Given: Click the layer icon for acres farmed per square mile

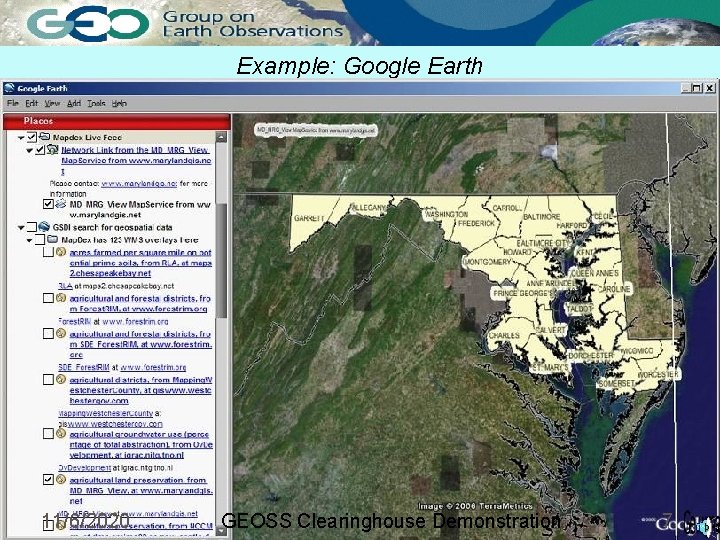Looking at the screenshot, I should (61, 252).
